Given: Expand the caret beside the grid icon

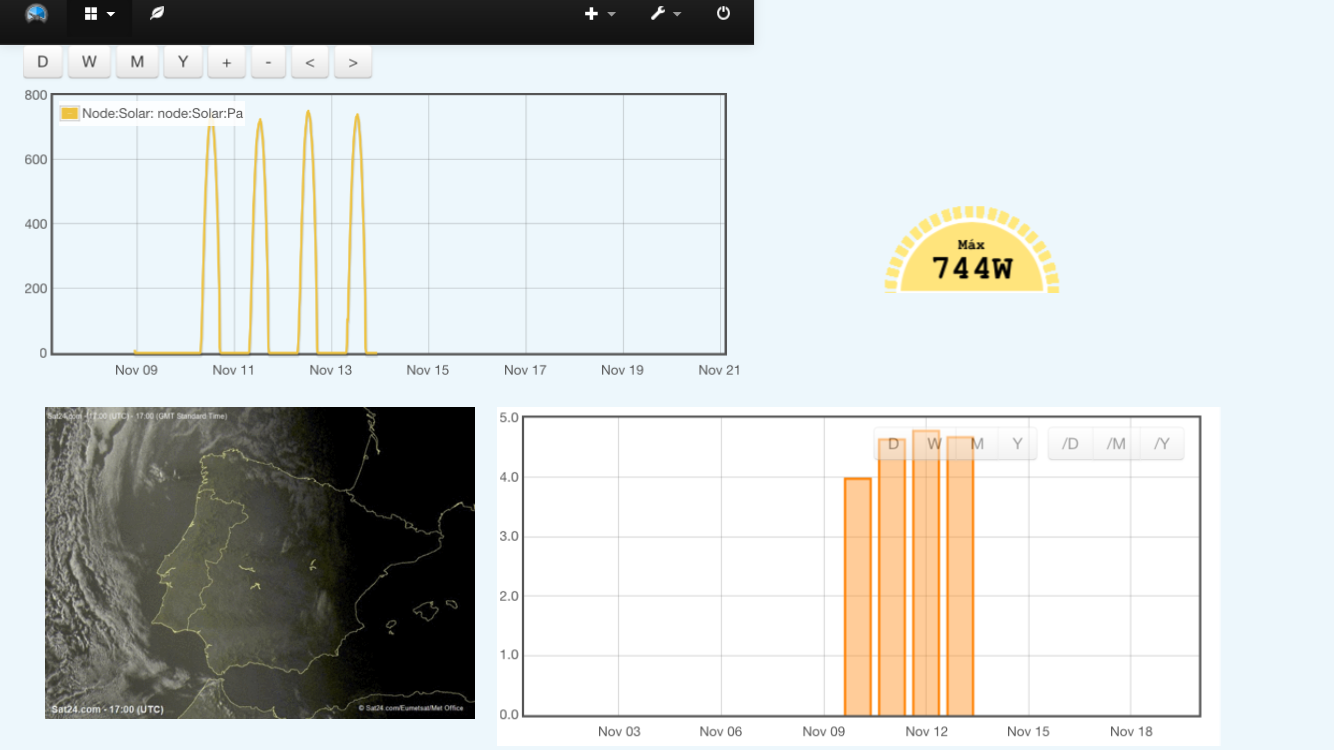Looking at the screenshot, I should [111, 14].
